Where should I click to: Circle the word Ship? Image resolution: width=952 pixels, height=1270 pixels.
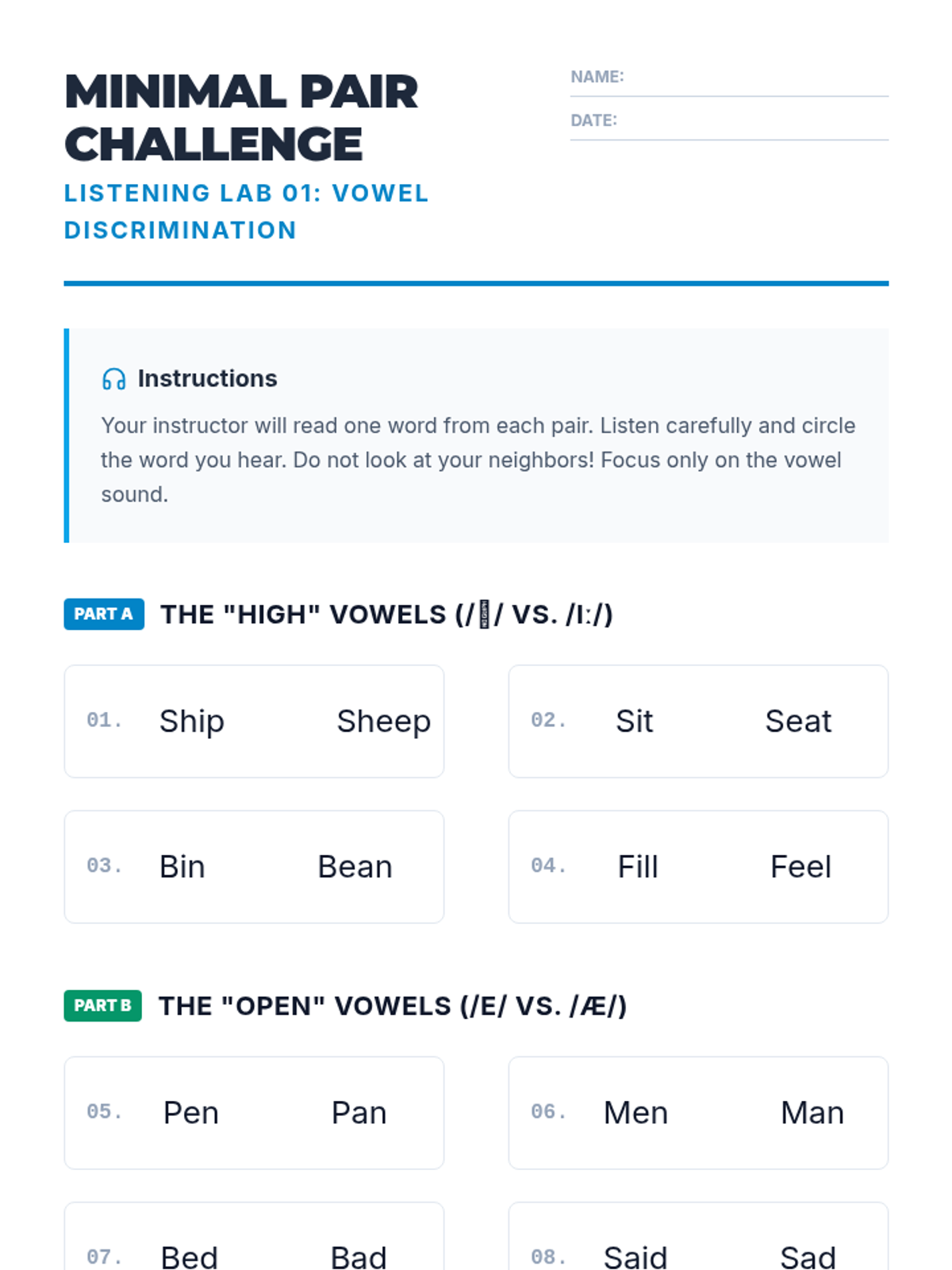[x=192, y=722]
